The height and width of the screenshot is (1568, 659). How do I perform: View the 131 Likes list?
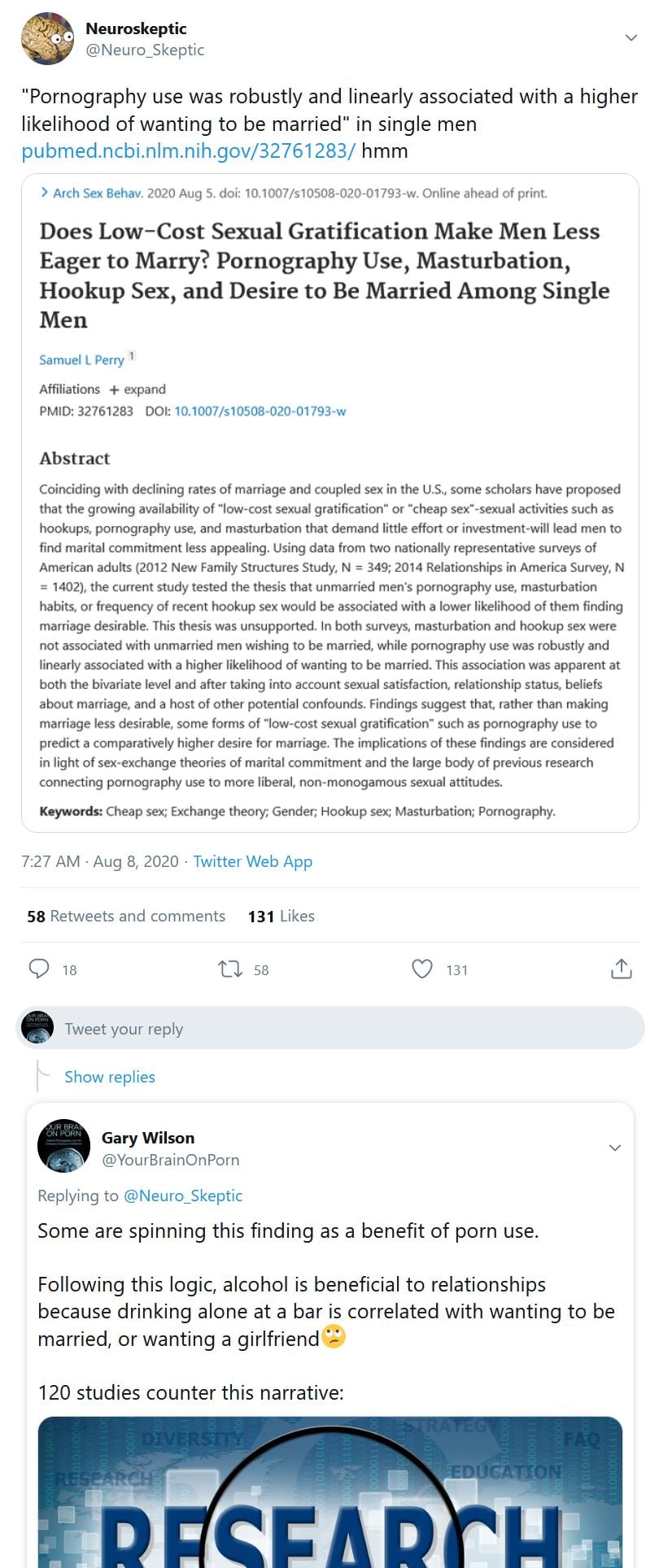(x=281, y=916)
